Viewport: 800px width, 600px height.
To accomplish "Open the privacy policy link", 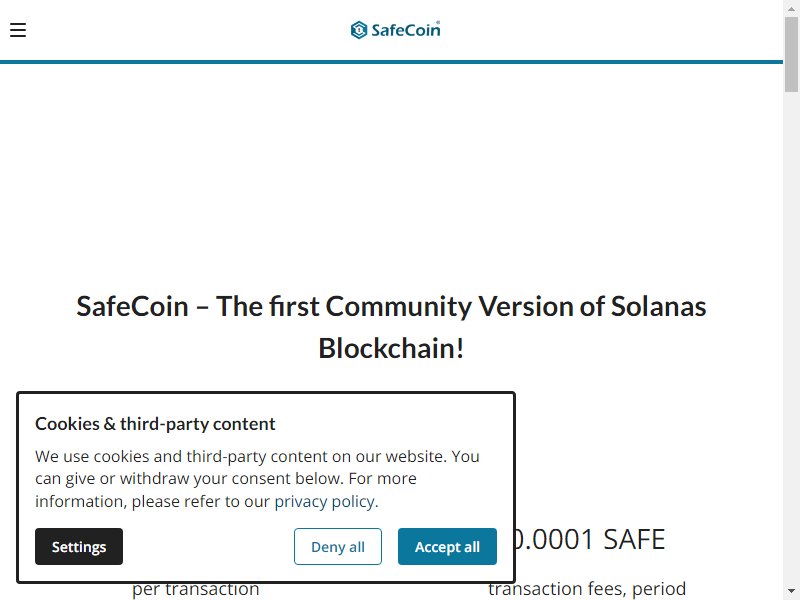I will pyautogui.click(x=324, y=502).
